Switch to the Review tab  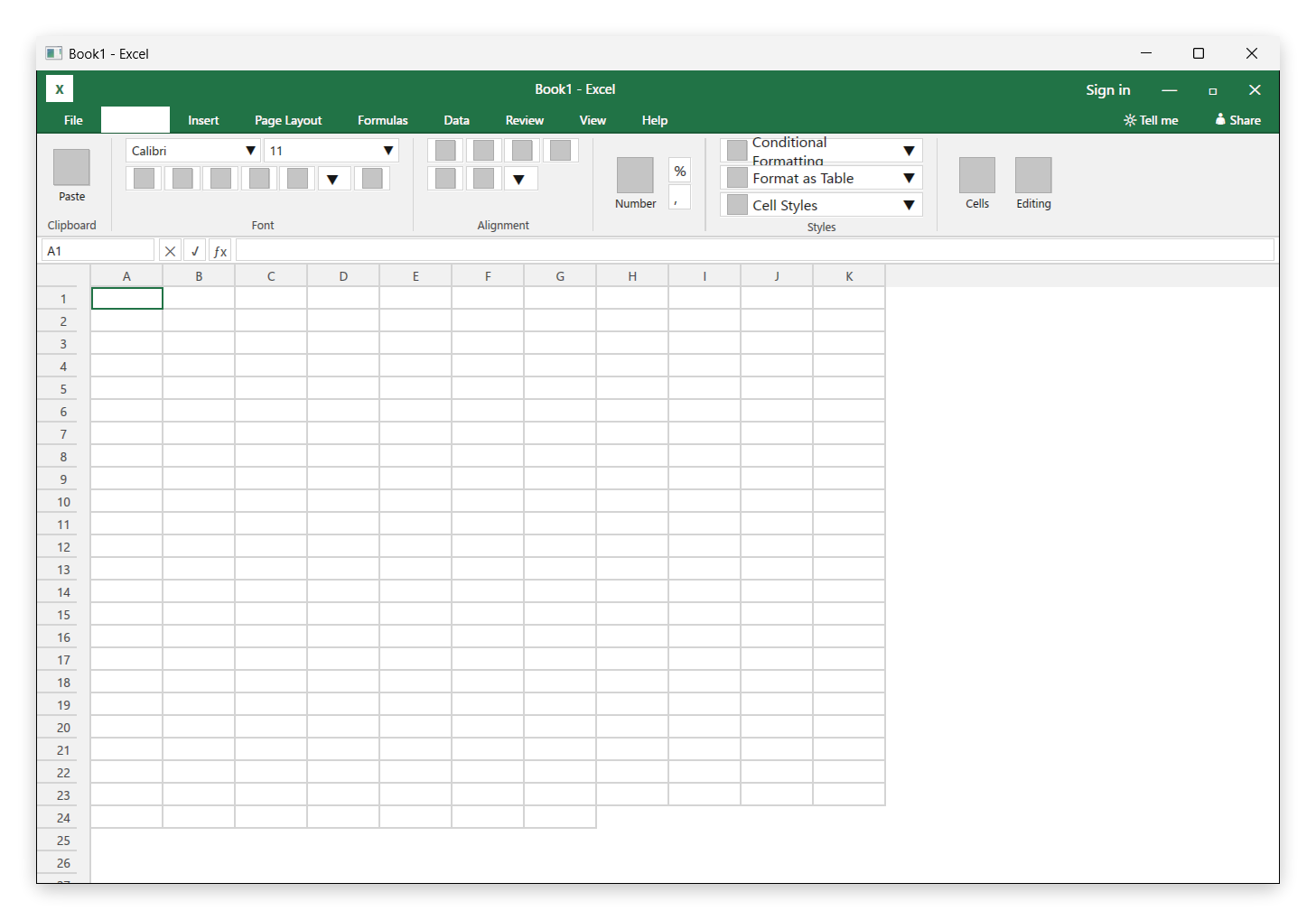[x=525, y=120]
